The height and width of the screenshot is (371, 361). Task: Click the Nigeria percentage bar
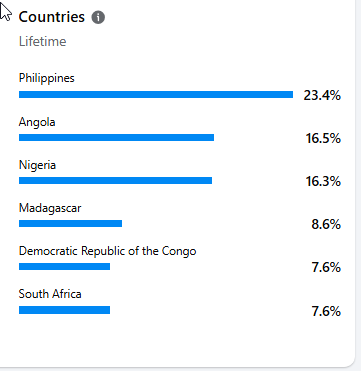tap(115, 181)
